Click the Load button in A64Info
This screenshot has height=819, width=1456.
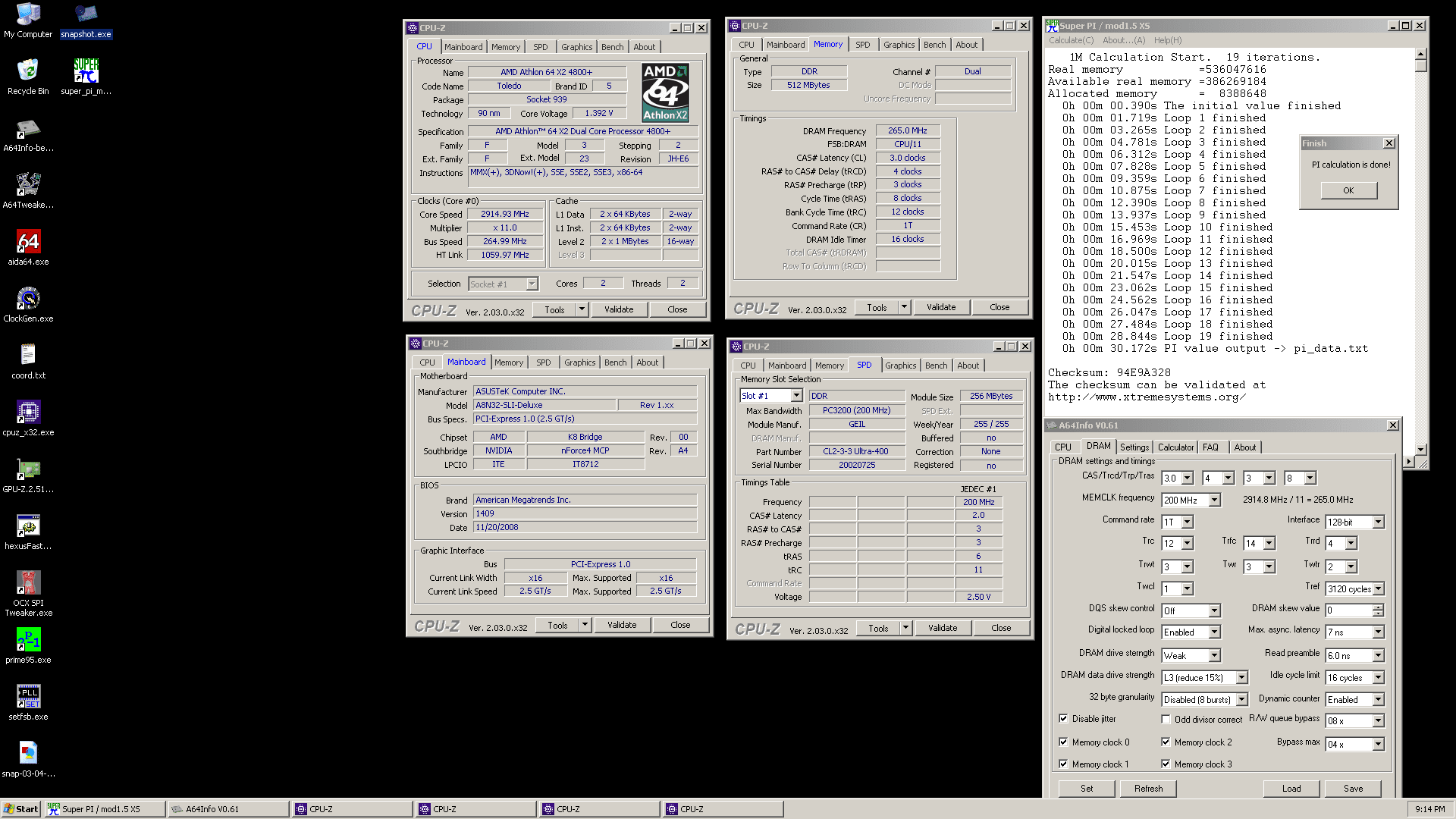pyautogui.click(x=1291, y=789)
